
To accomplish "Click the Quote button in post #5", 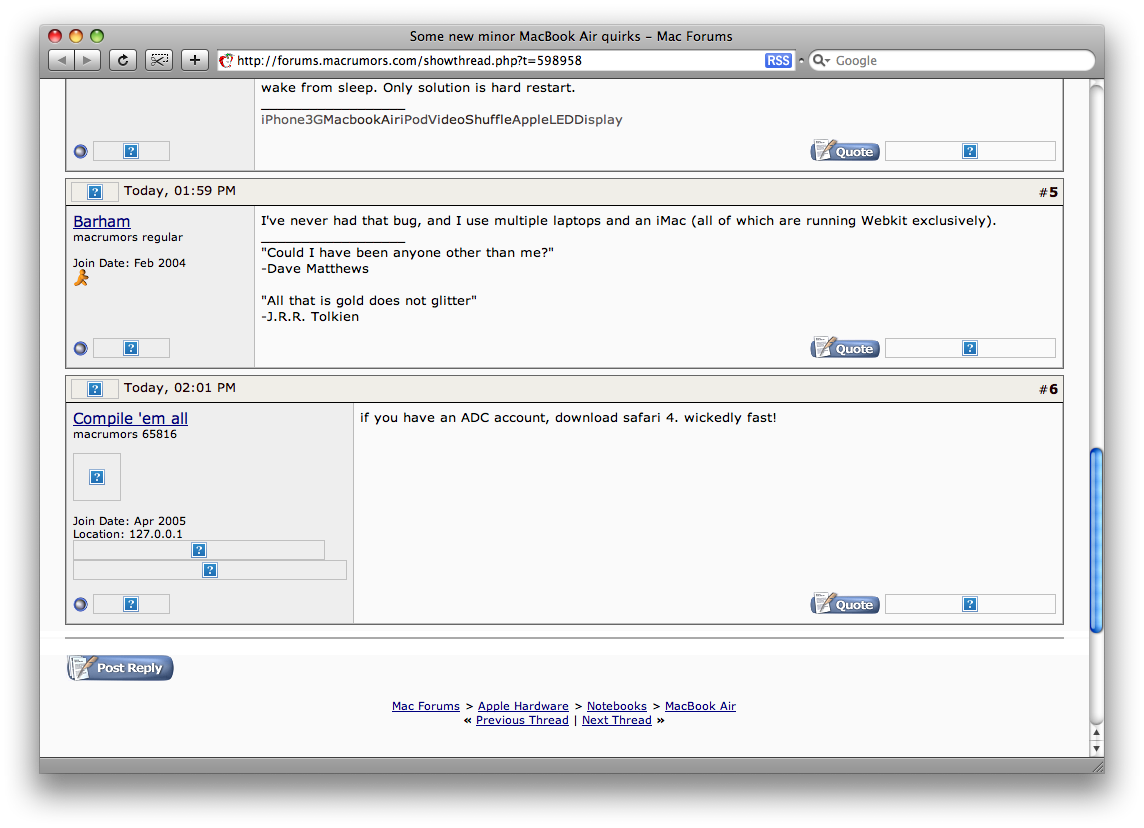I will point(845,348).
